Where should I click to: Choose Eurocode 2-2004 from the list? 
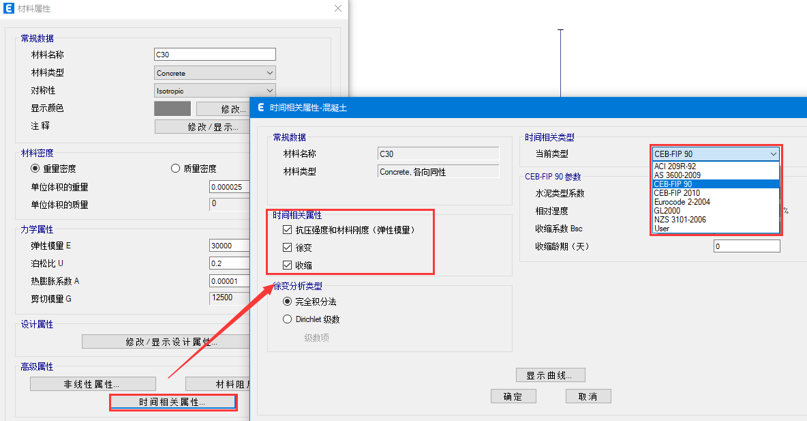coord(716,202)
